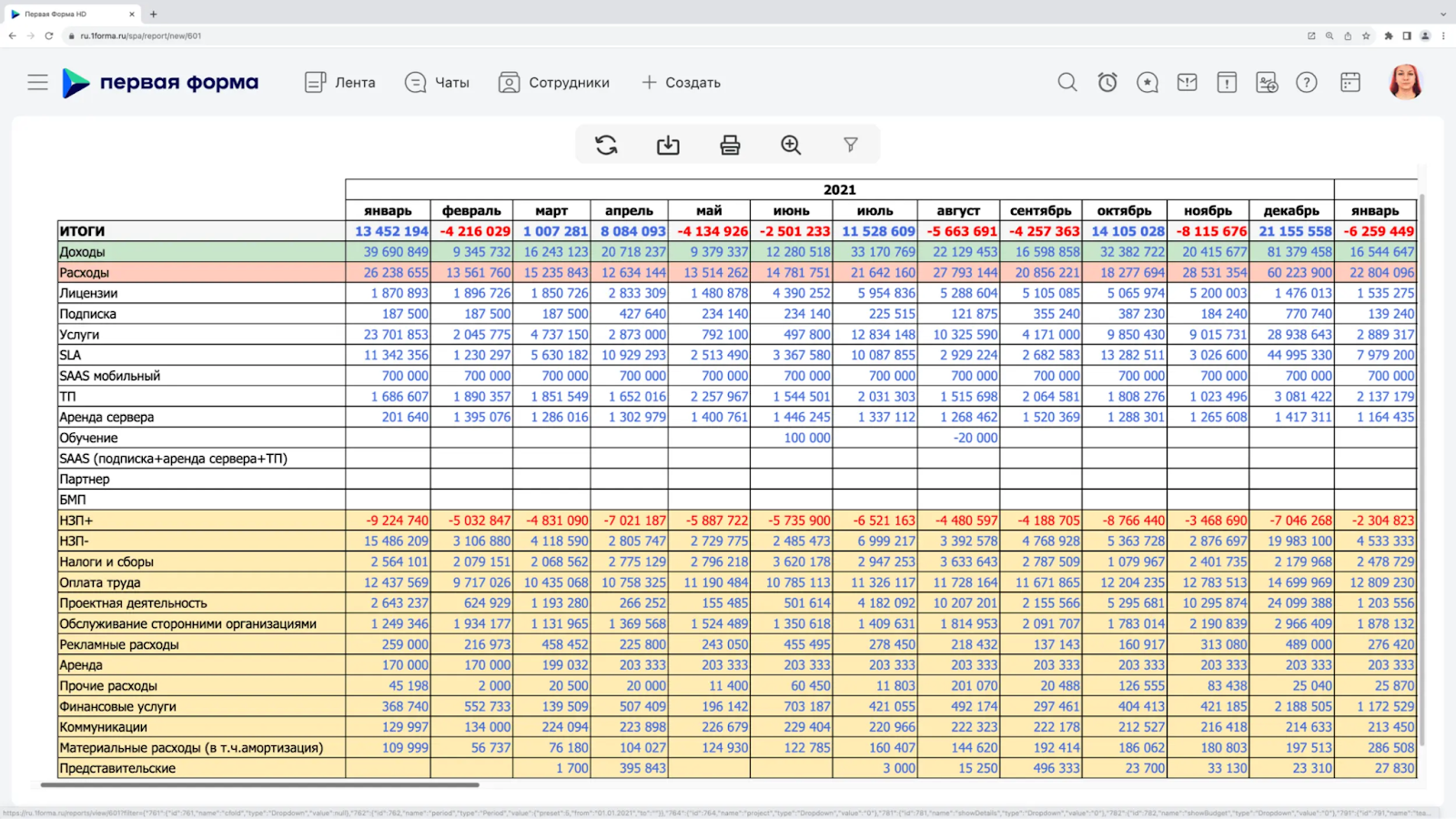Open browser three-dot menu

pos(1443,36)
